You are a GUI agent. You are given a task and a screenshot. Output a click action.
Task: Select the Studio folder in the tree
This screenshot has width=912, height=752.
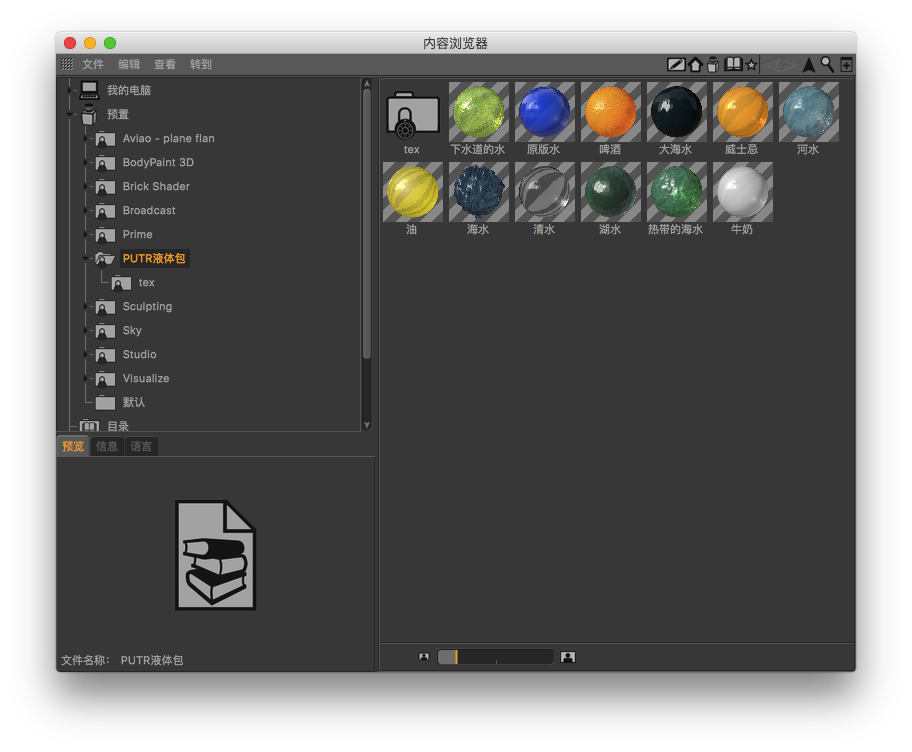(x=139, y=355)
